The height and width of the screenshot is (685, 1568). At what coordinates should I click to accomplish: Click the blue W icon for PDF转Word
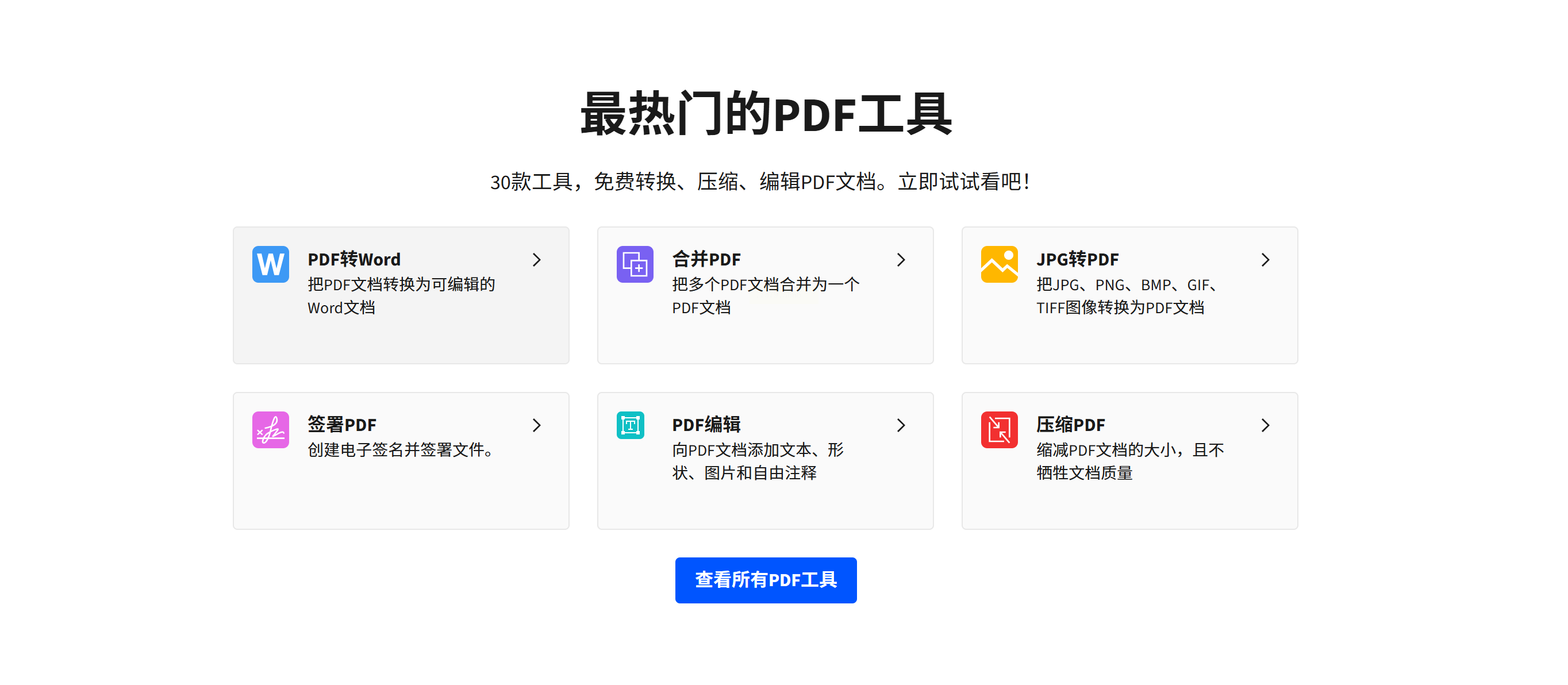[270, 264]
